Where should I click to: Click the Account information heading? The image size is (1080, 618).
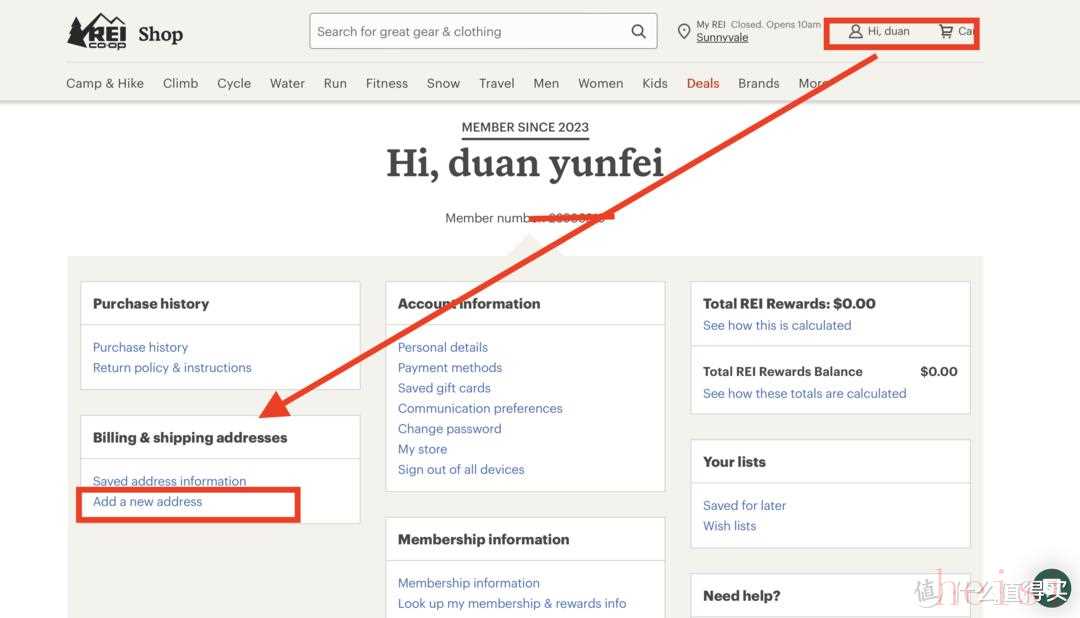[469, 304]
